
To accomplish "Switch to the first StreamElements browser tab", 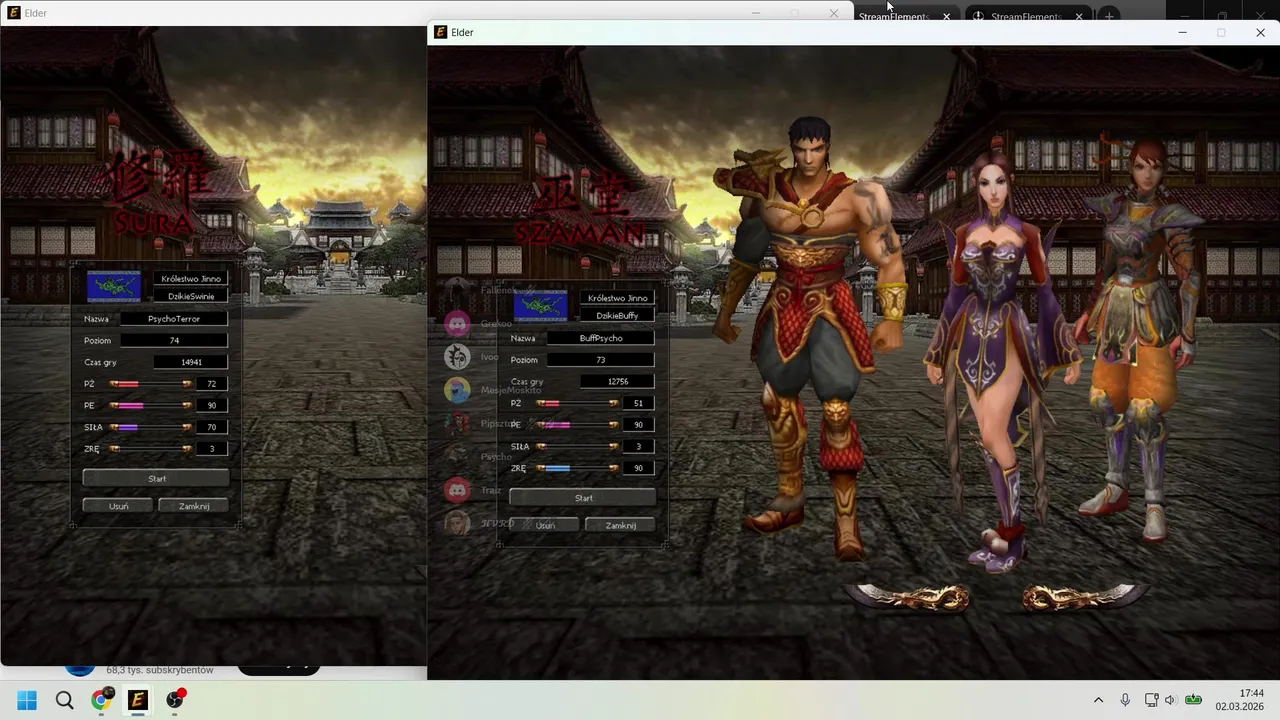I will [x=894, y=16].
